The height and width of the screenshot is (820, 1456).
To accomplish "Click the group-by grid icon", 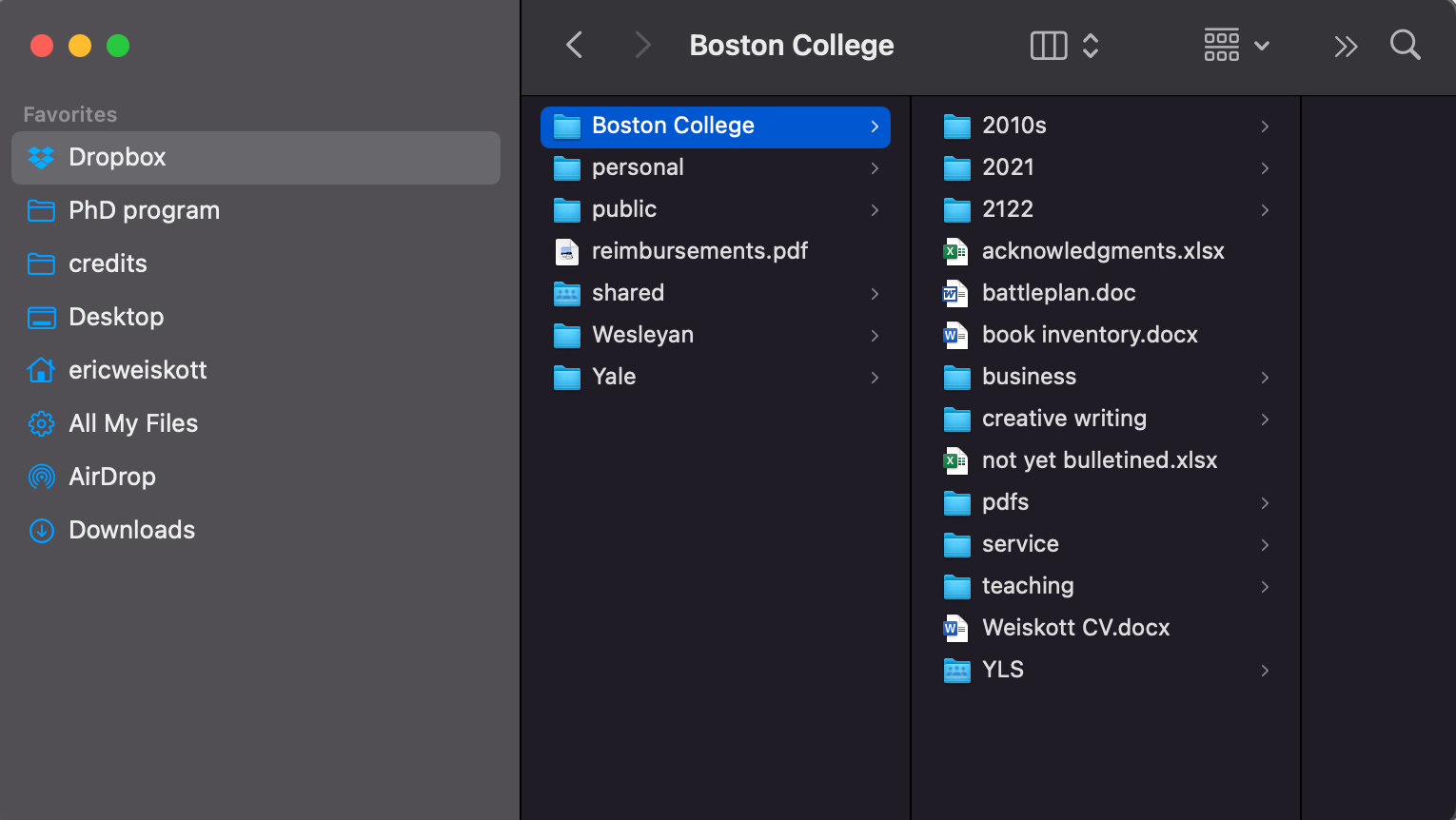I will [1222, 45].
